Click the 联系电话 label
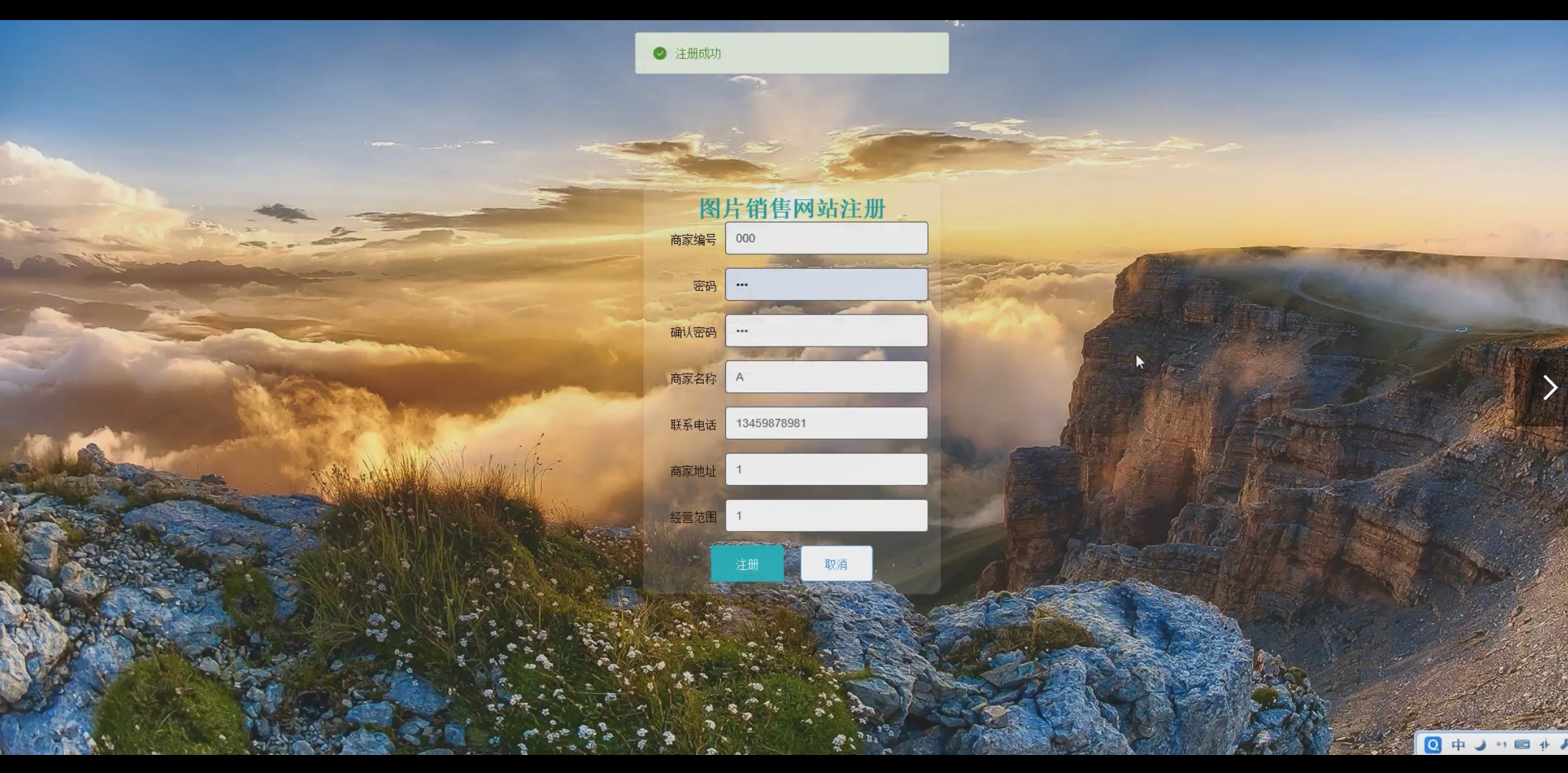 (x=693, y=425)
